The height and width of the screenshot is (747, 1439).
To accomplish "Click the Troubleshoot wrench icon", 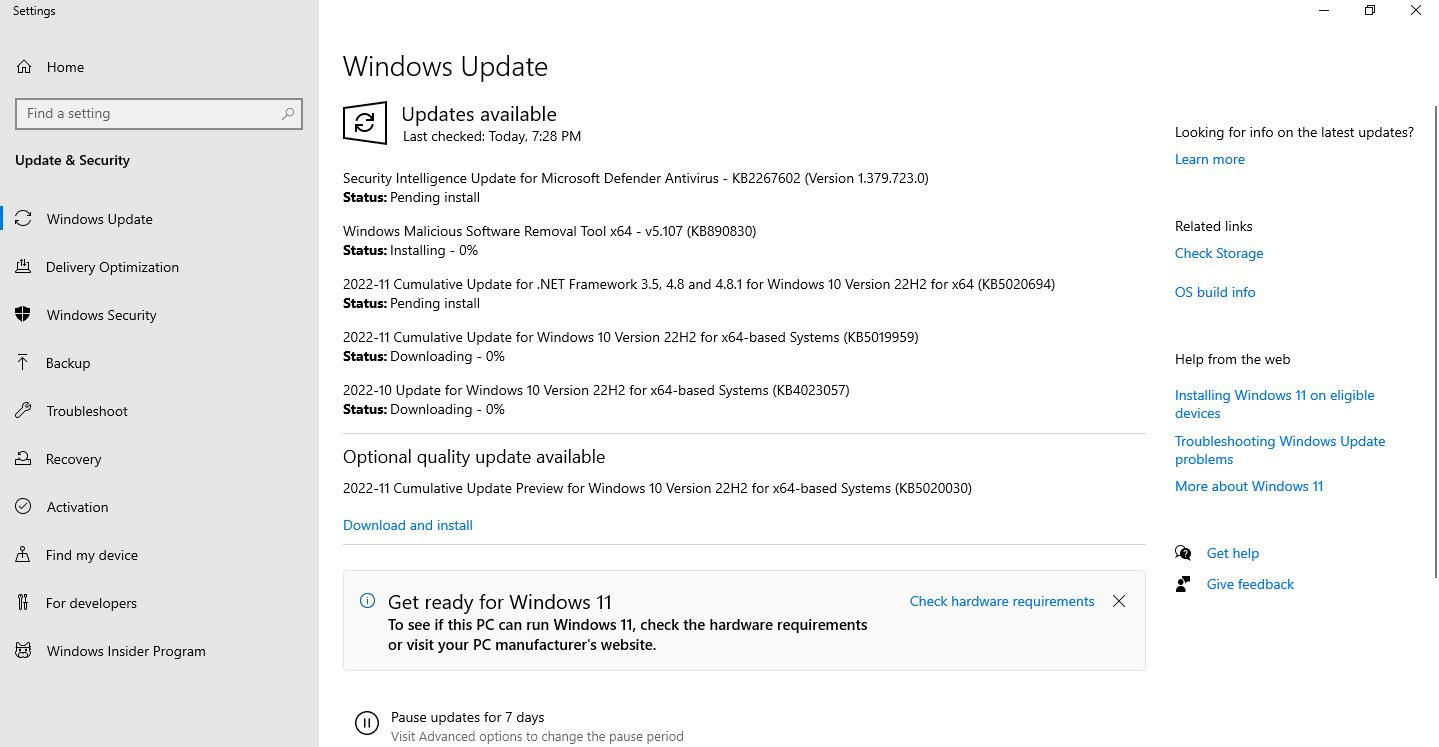I will click(x=23, y=411).
